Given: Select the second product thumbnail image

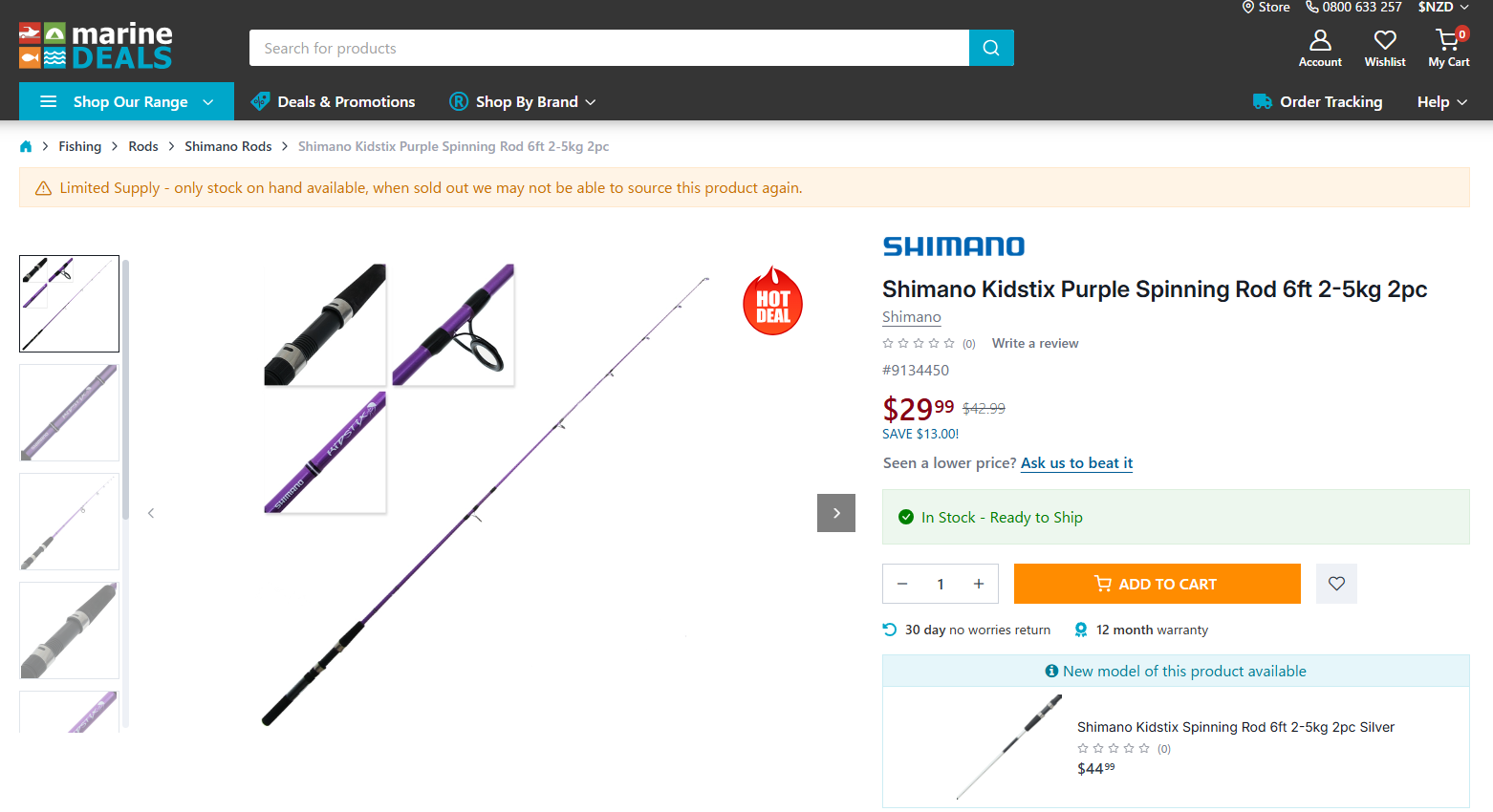Looking at the screenshot, I should pos(69,413).
